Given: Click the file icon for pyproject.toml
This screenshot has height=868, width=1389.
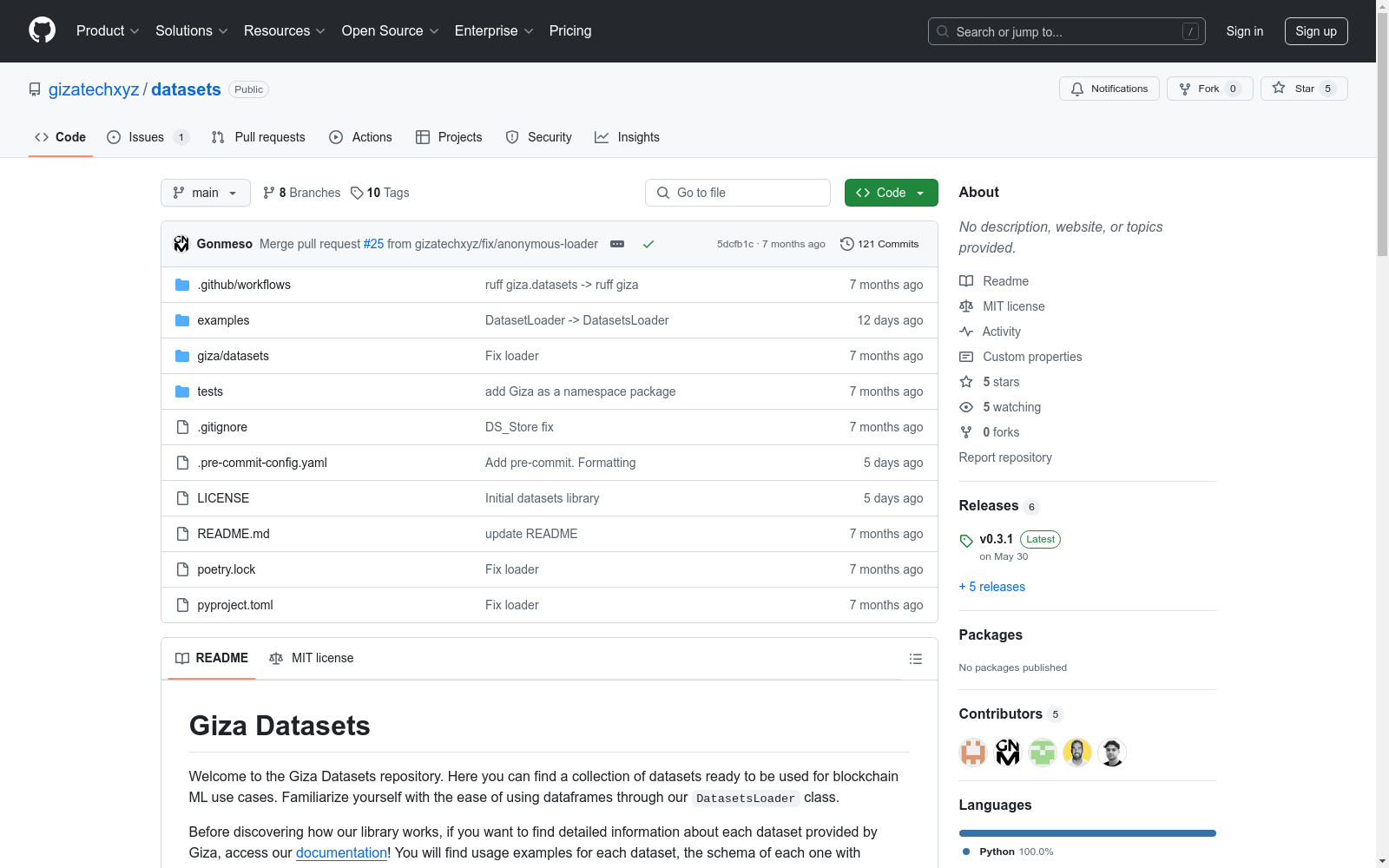Looking at the screenshot, I should click(x=182, y=605).
